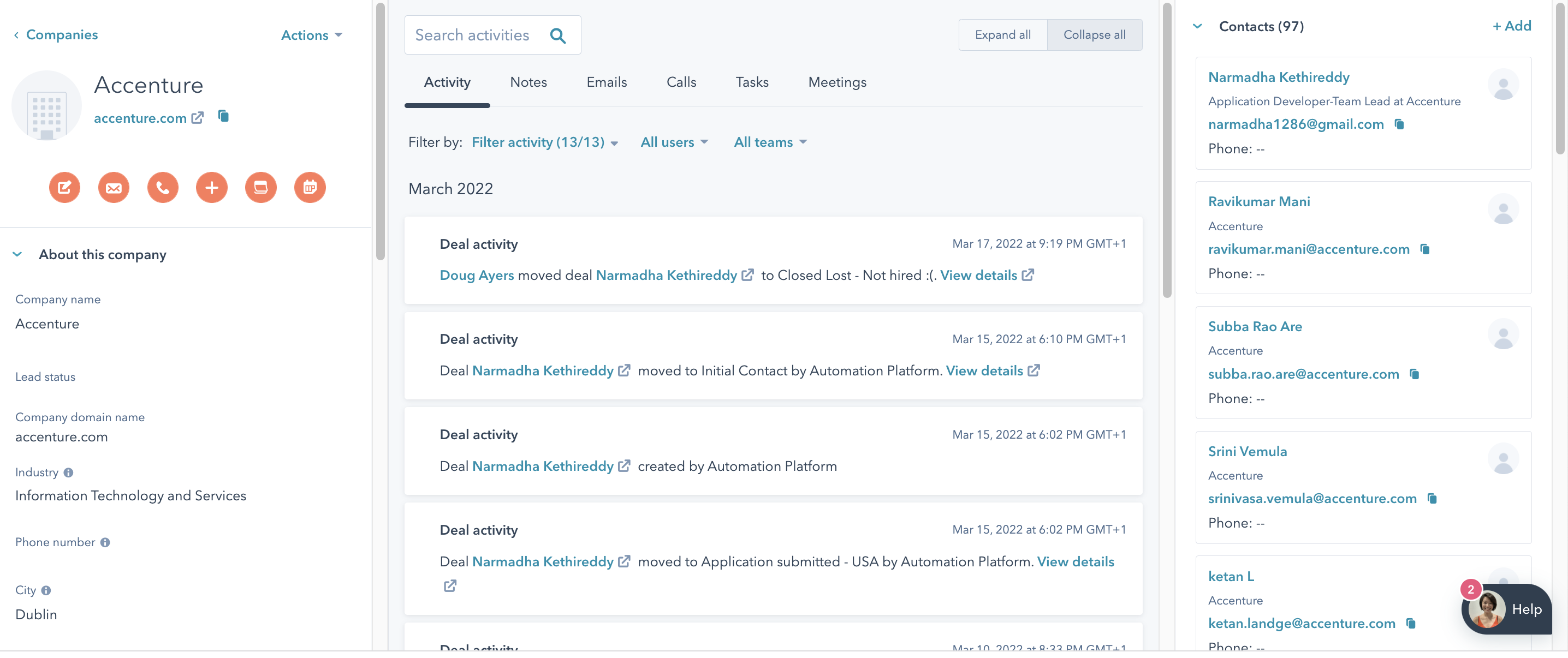This screenshot has height=658, width=1568.
Task: Click City info tooltip icon
Action: coord(46,590)
